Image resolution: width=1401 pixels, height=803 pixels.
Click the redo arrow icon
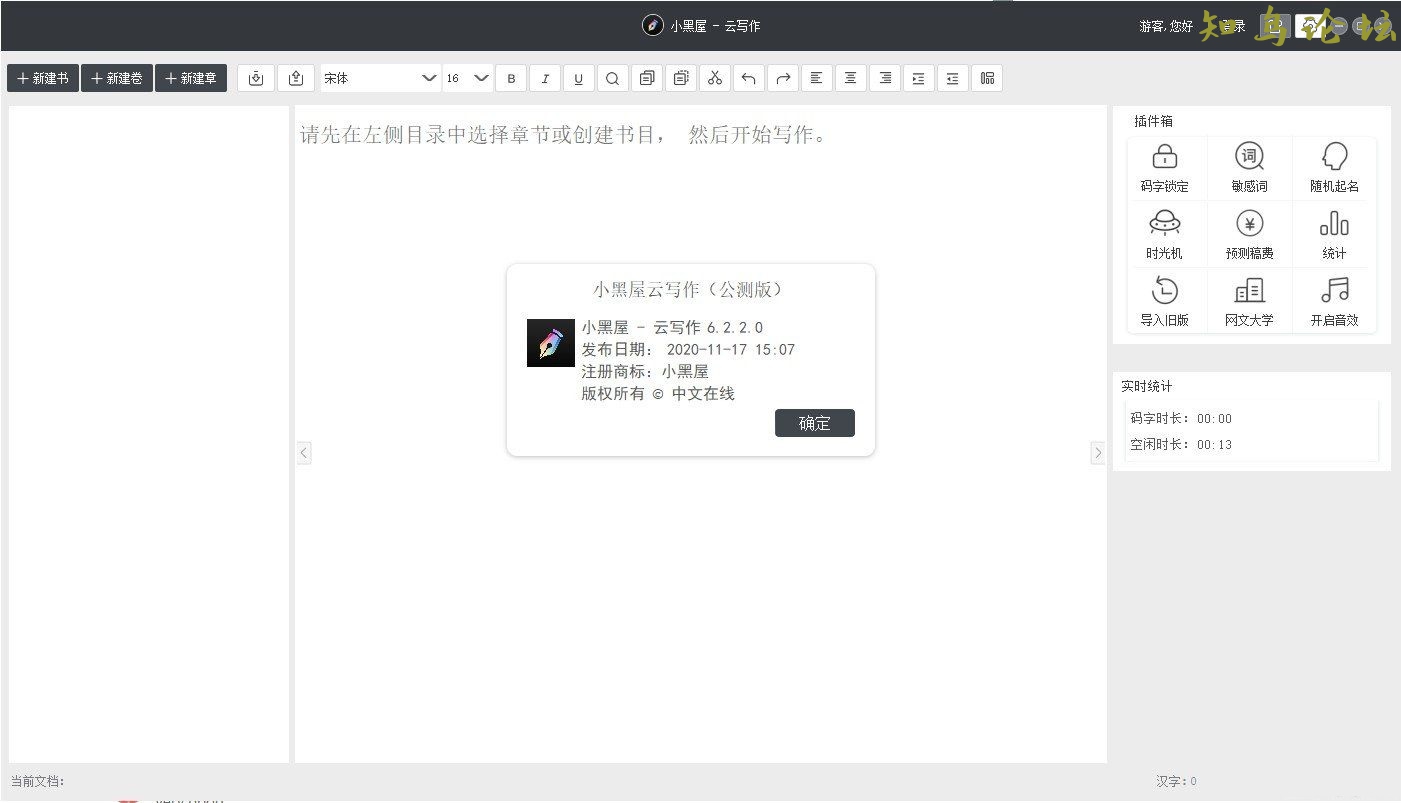(783, 78)
